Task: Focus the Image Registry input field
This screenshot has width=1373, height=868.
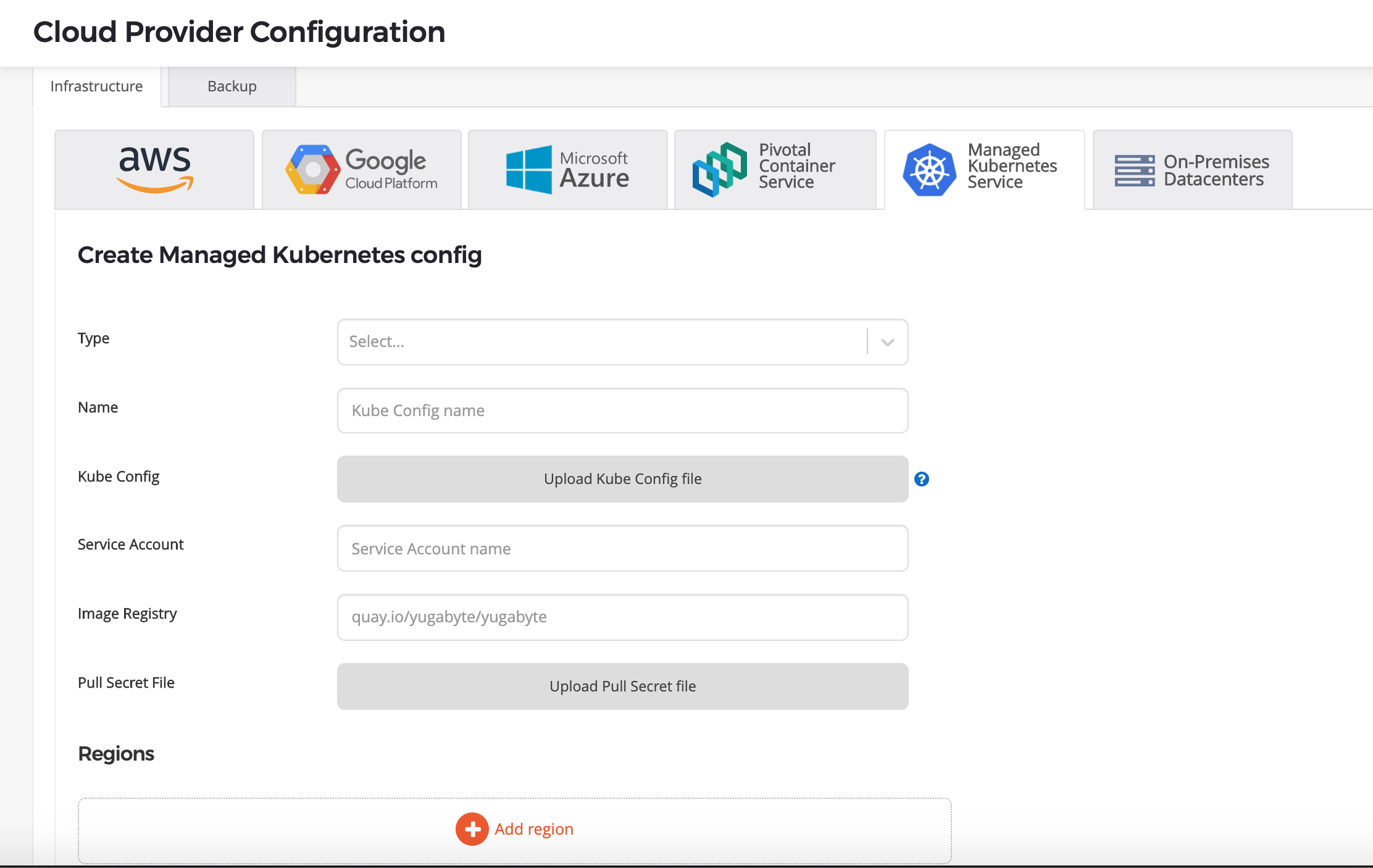Action: pos(622,617)
